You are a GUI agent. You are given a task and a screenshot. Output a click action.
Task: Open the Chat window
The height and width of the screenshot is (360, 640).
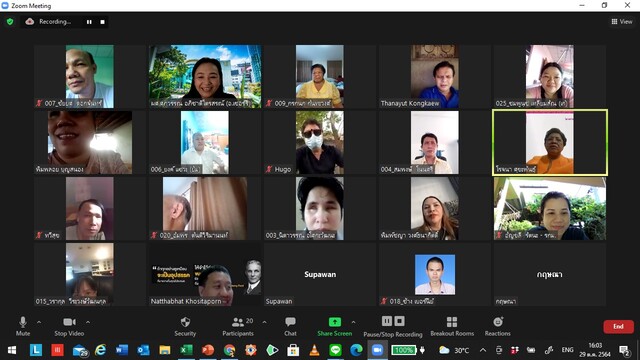coord(290,327)
